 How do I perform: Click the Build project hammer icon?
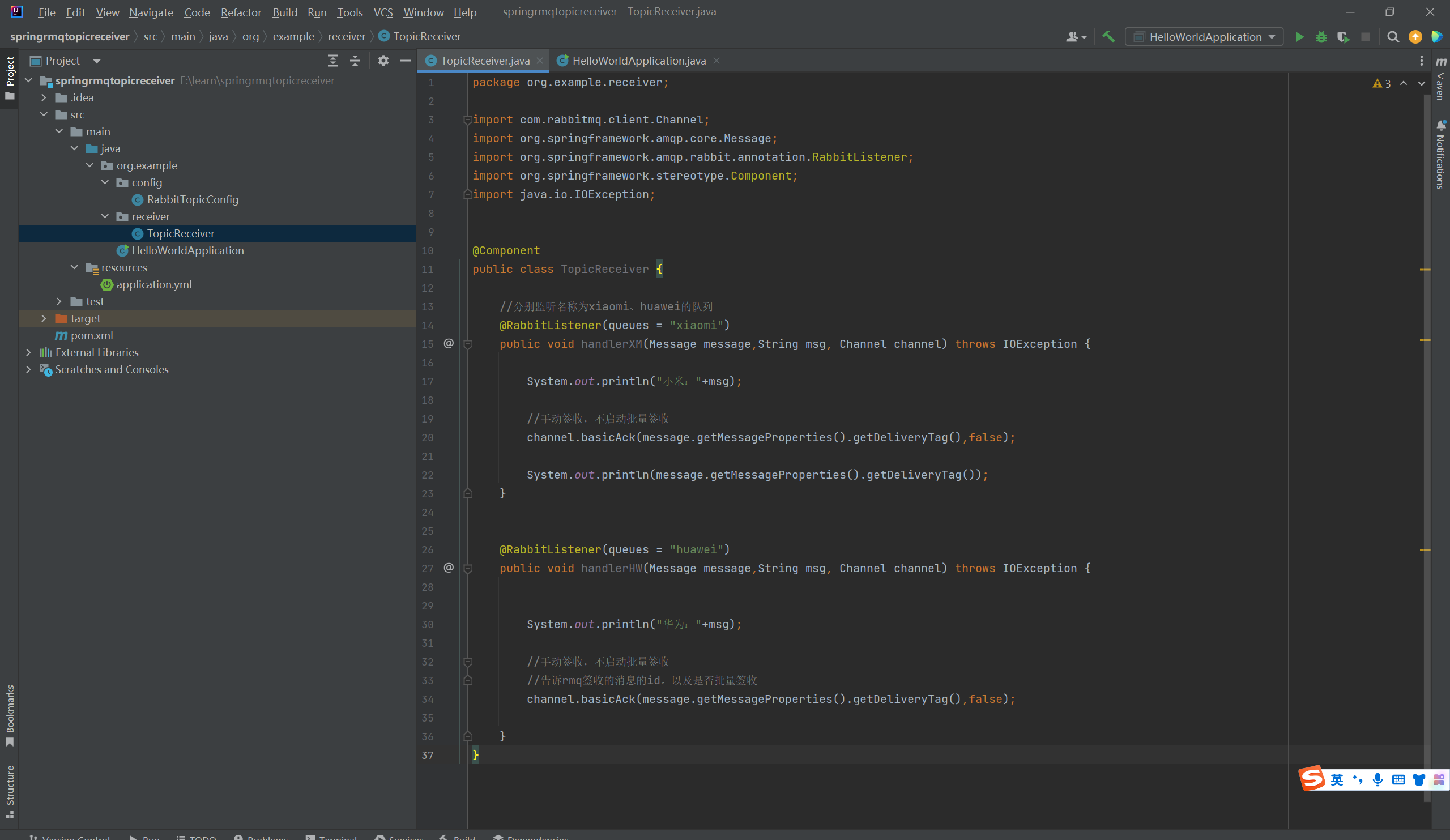[1108, 37]
